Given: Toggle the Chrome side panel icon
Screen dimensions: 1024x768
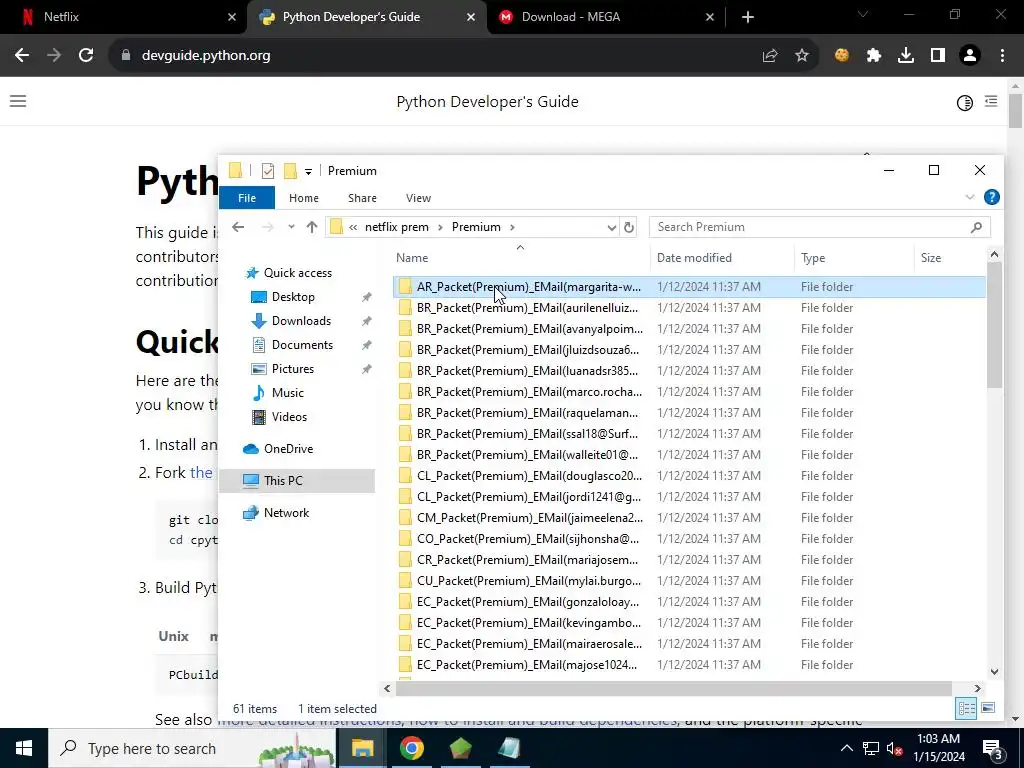Looking at the screenshot, I should pos(938,56).
